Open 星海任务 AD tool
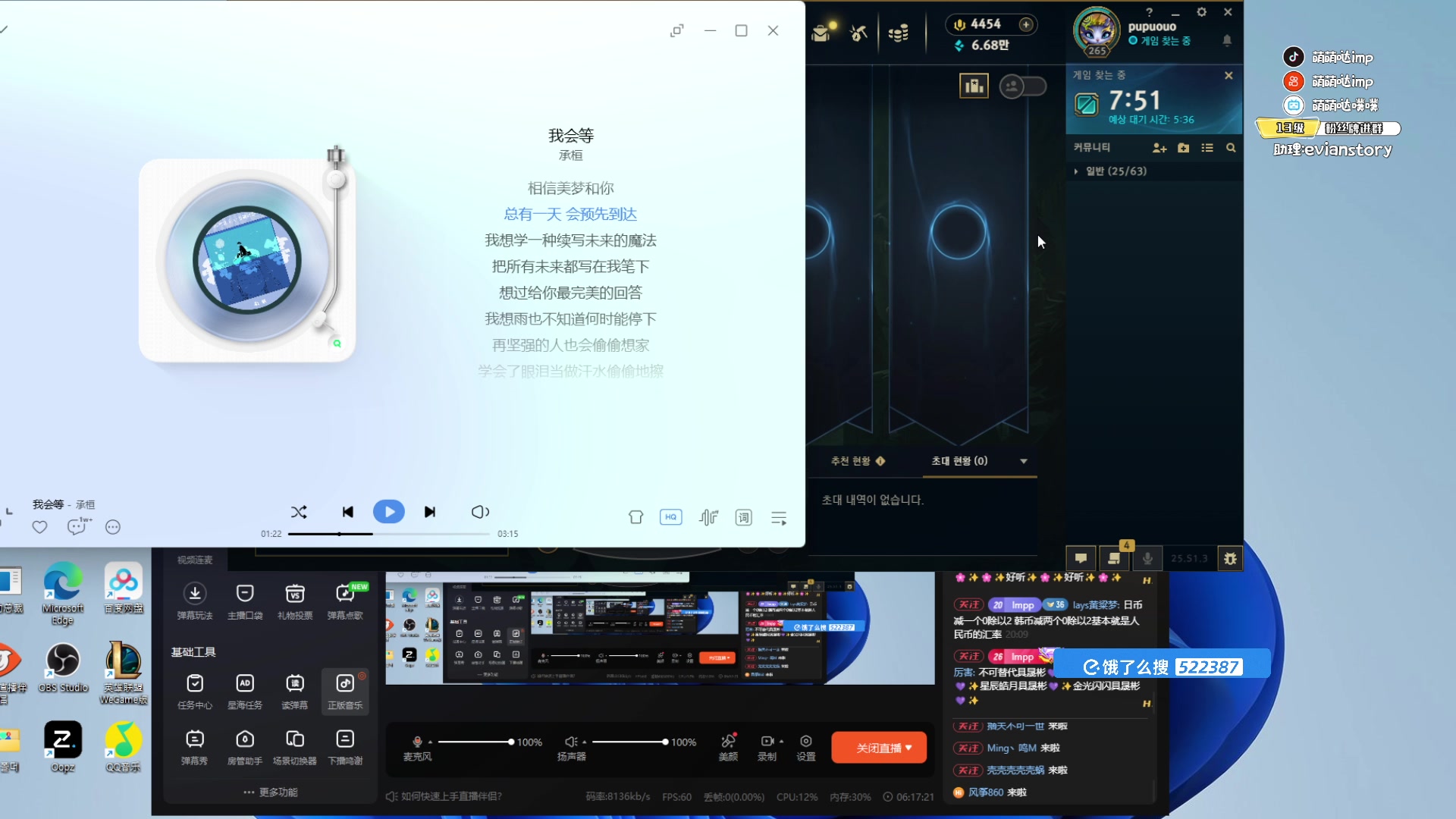 pos(245,692)
